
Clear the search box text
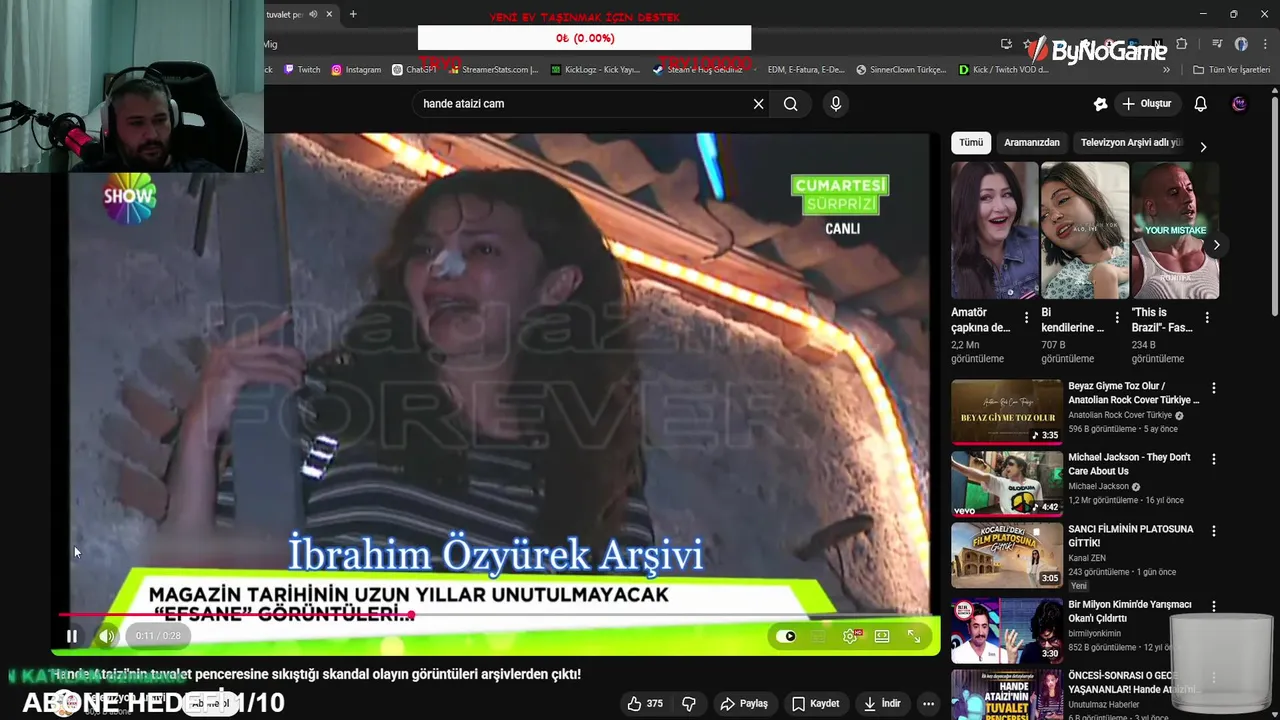(758, 104)
